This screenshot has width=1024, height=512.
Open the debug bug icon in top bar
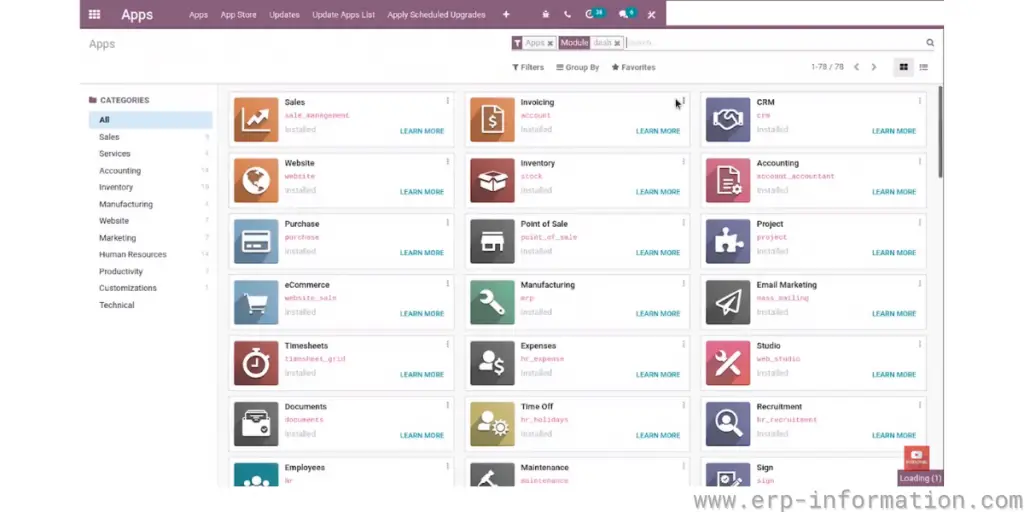point(546,14)
